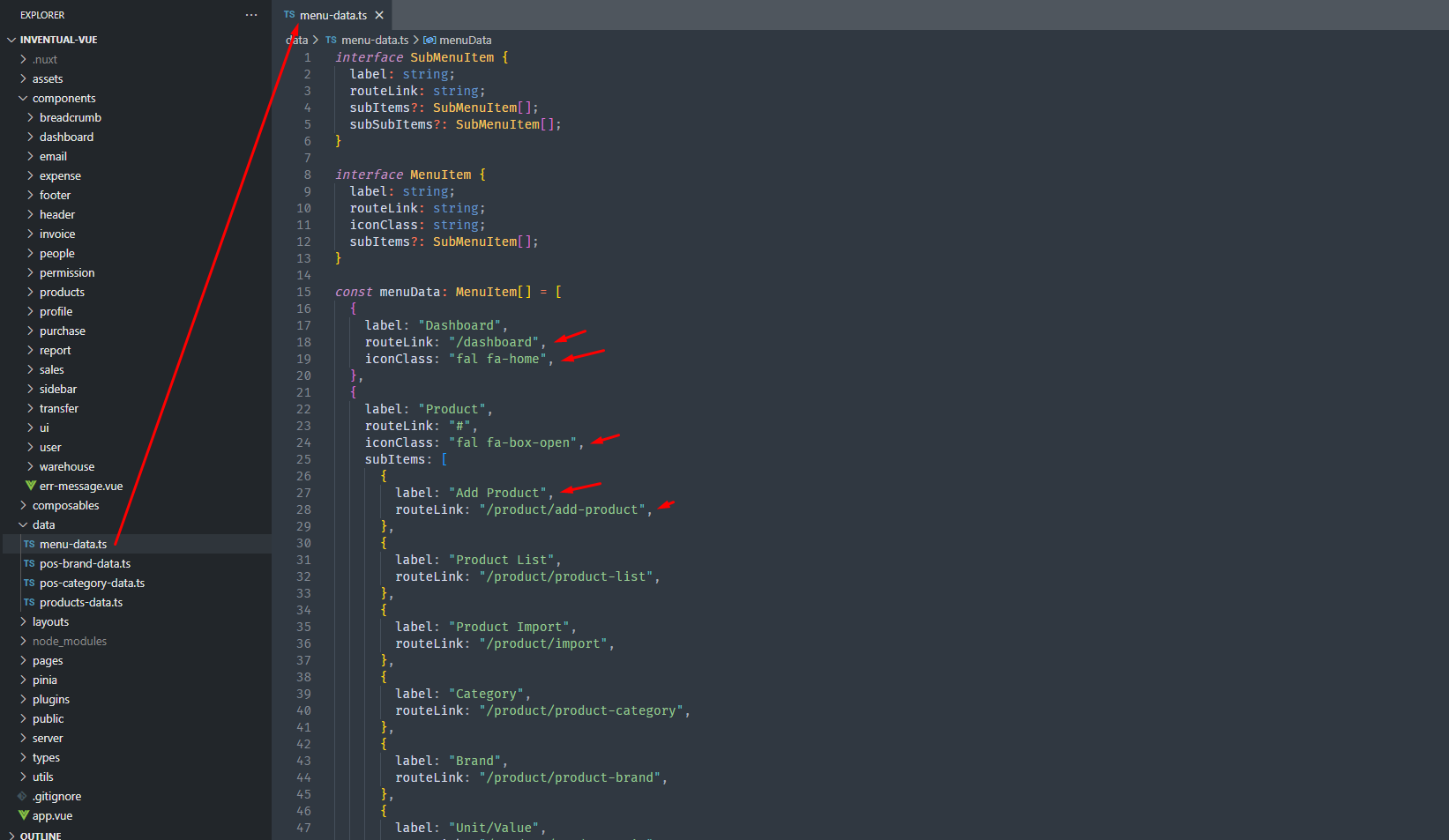Click the menuData symbol icon in breadcrumb
The width and height of the screenshot is (1449, 840).
click(429, 40)
